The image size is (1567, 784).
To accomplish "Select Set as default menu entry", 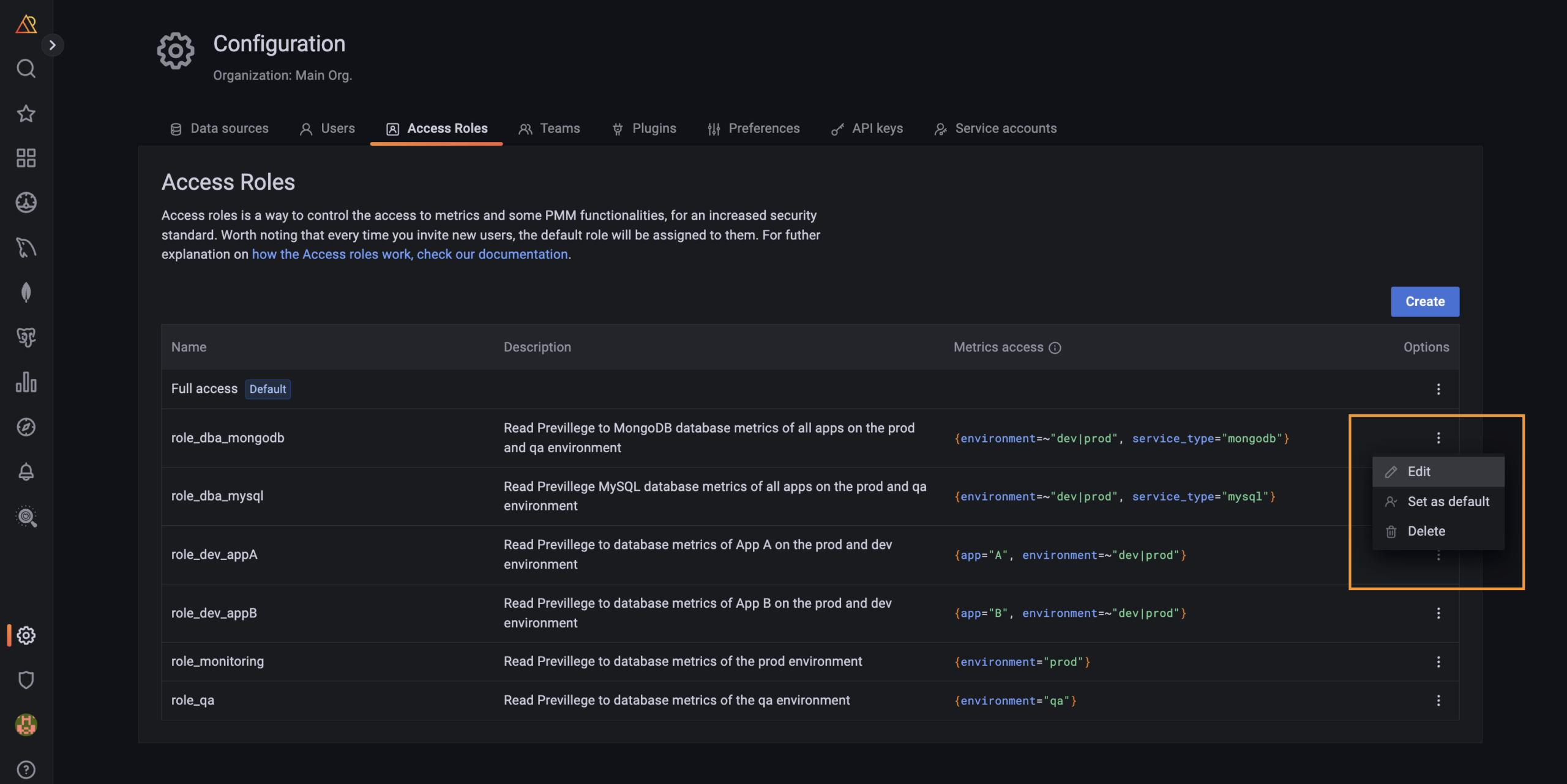I will point(1448,502).
